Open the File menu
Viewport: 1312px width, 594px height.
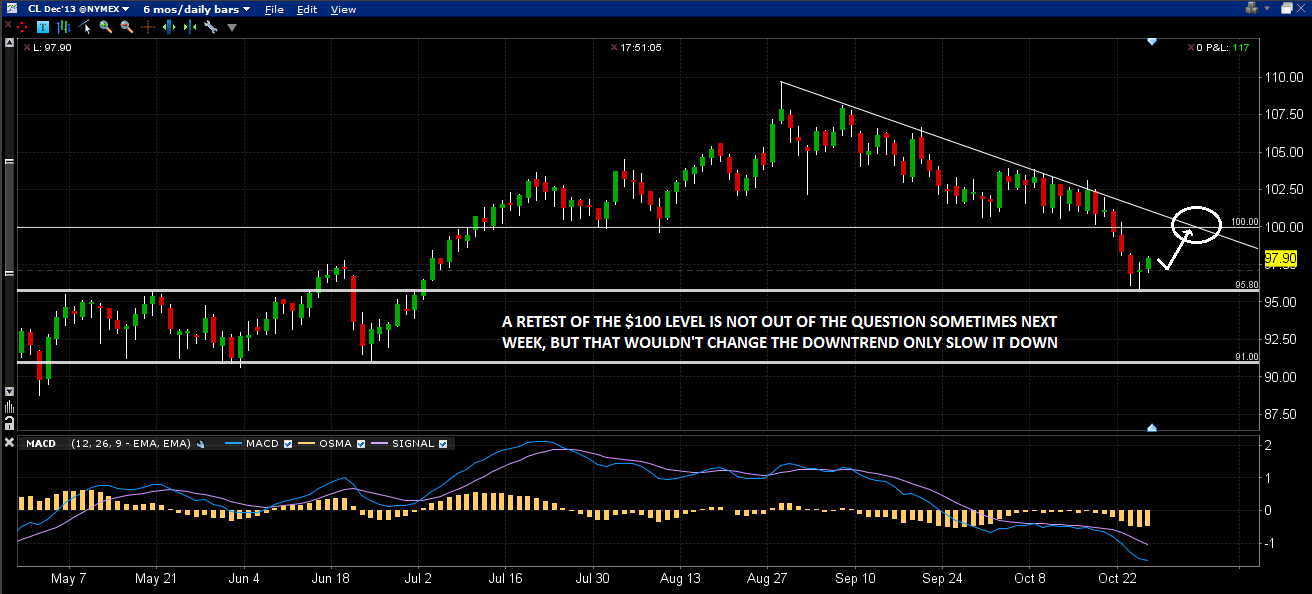tap(274, 10)
